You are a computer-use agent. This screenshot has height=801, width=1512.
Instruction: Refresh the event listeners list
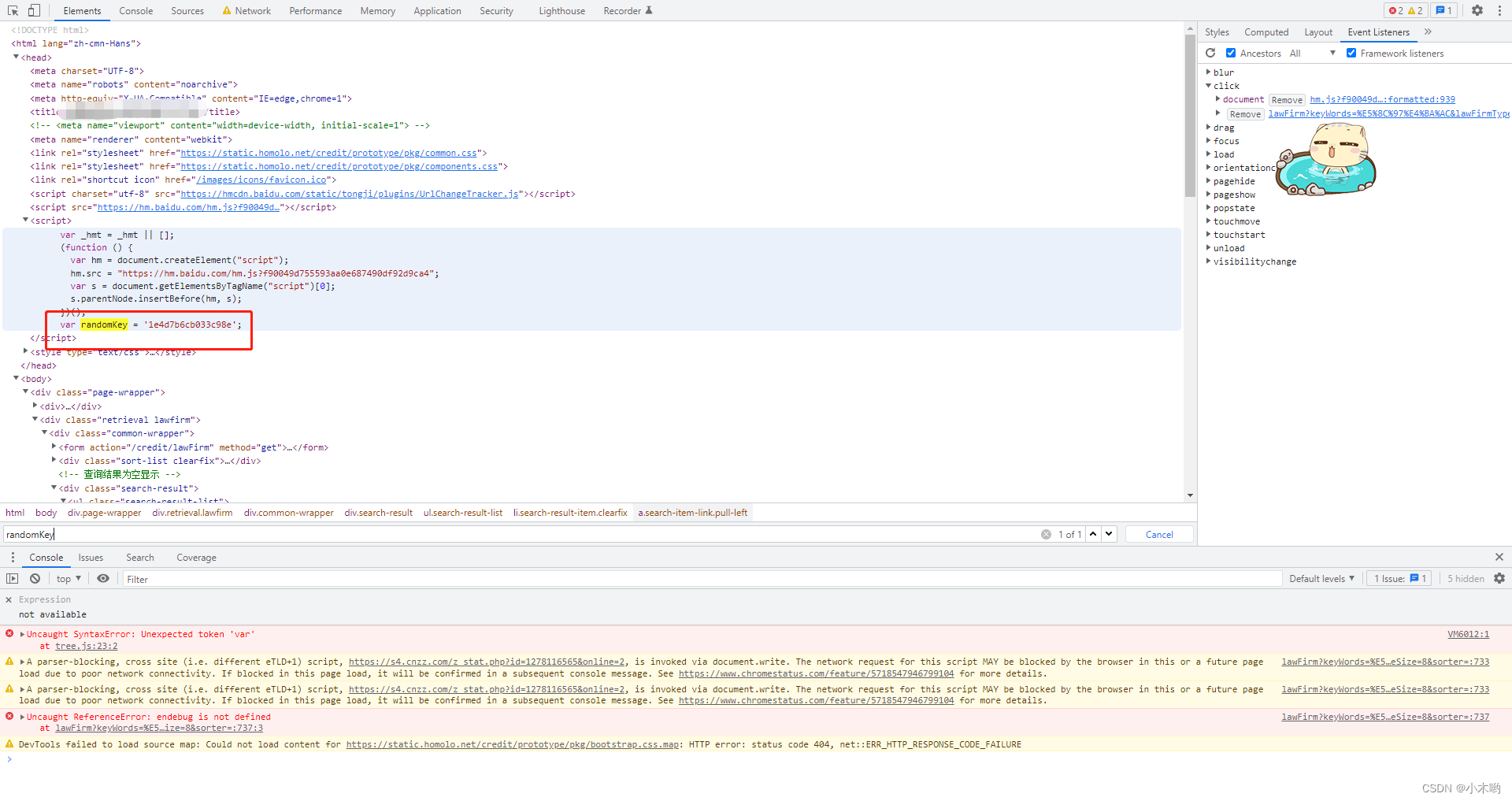1211,53
